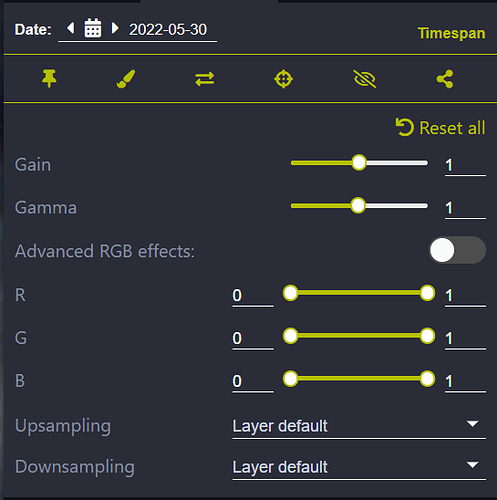497x500 pixels.
Task: Click the Gamma slider handle
Action: 358,206
